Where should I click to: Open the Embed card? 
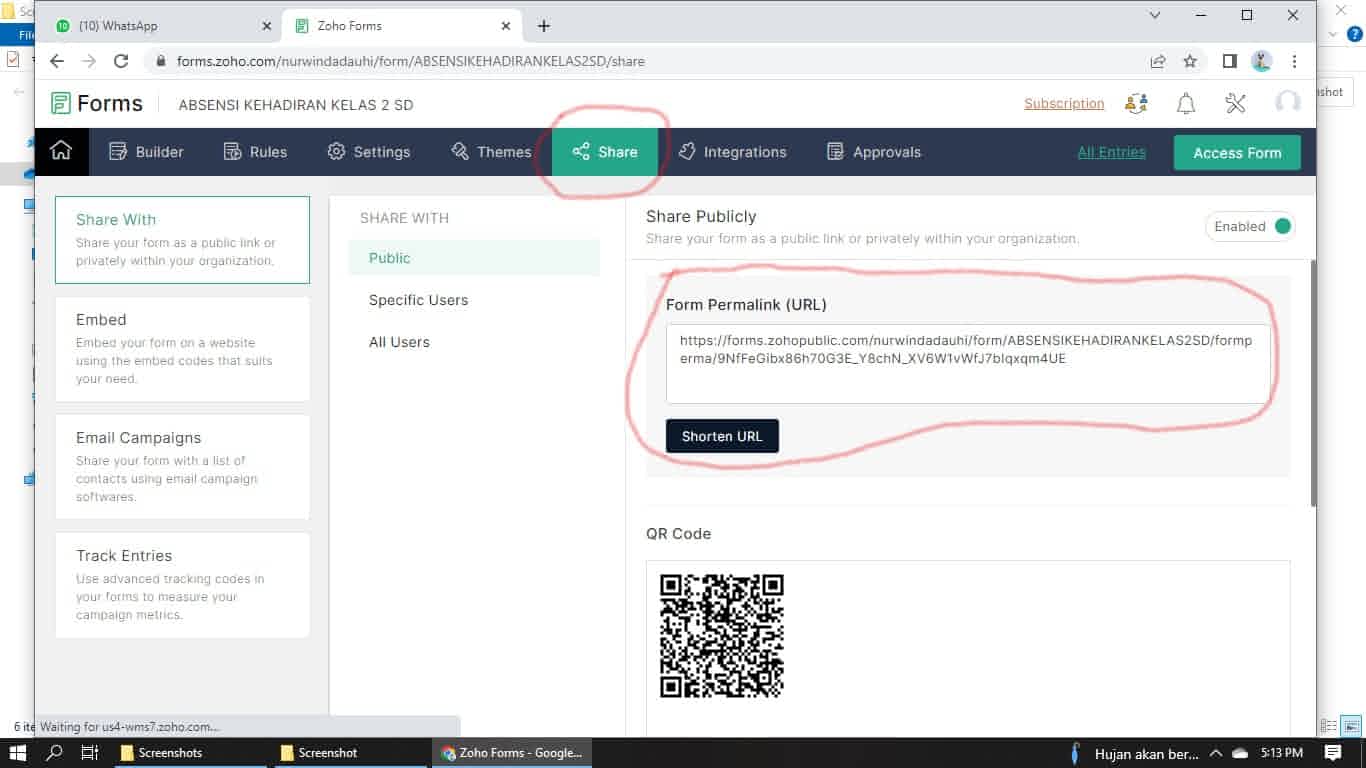click(182, 349)
